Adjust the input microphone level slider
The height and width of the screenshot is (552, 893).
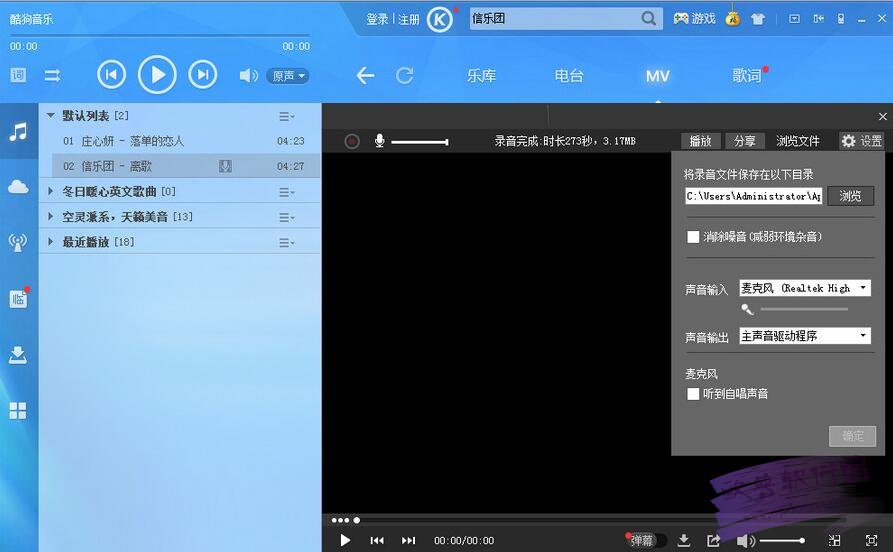pos(804,309)
